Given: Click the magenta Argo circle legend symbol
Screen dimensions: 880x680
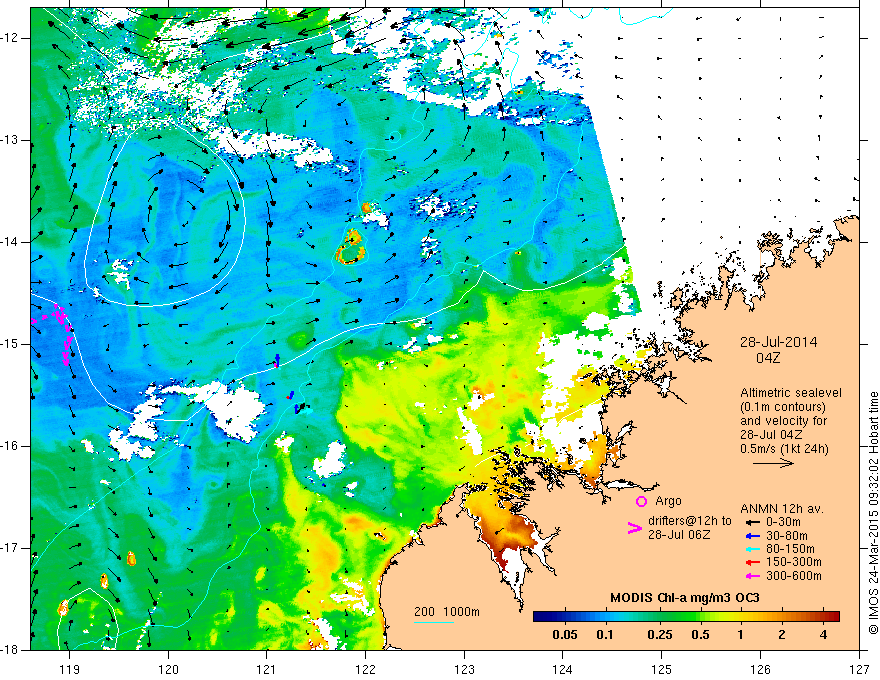Looking at the screenshot, I should click(641, 501).
